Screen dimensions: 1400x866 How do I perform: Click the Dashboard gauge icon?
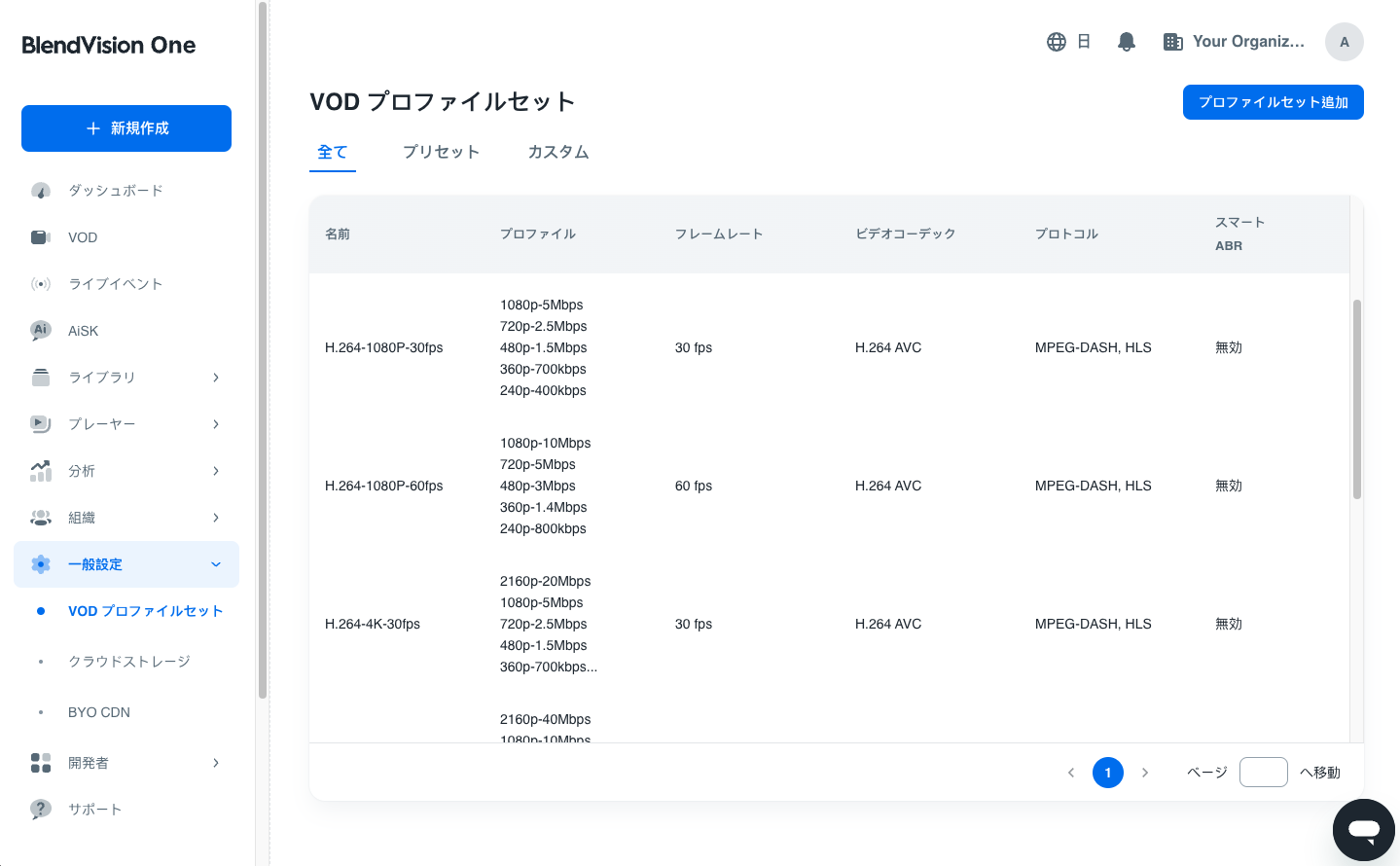(x=41, y=191)
